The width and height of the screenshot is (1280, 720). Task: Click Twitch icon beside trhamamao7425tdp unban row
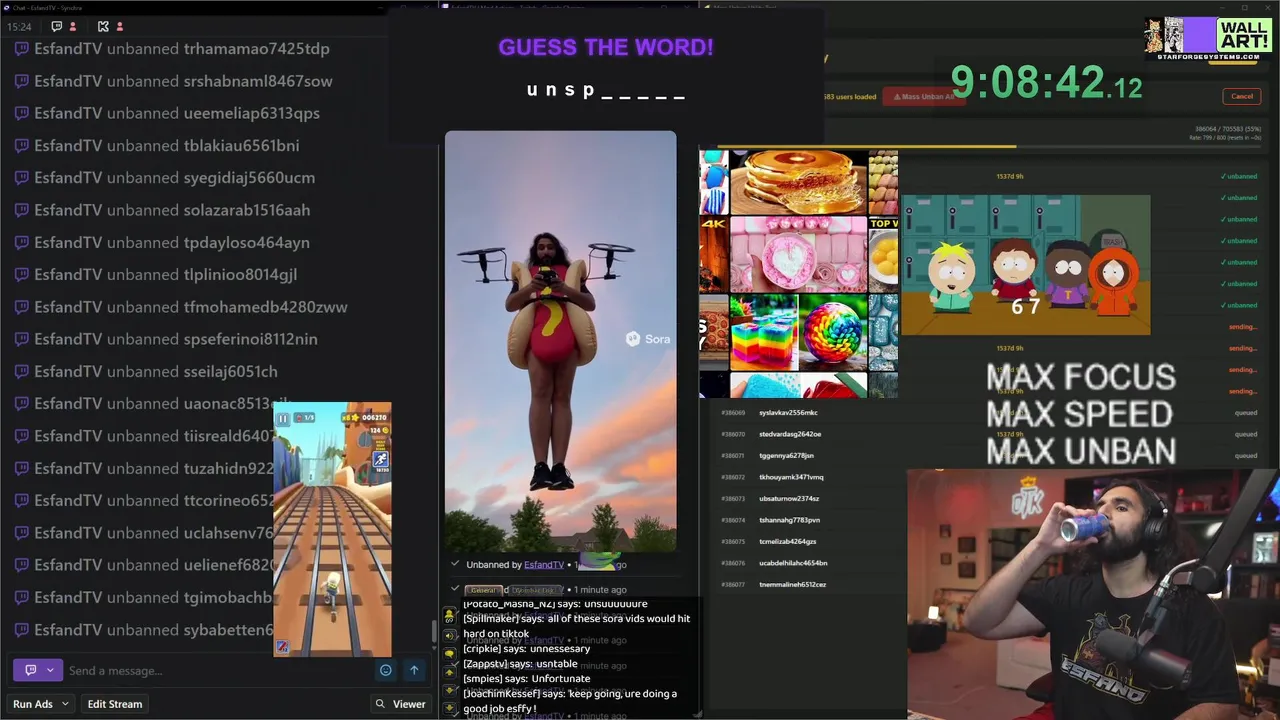21,49
